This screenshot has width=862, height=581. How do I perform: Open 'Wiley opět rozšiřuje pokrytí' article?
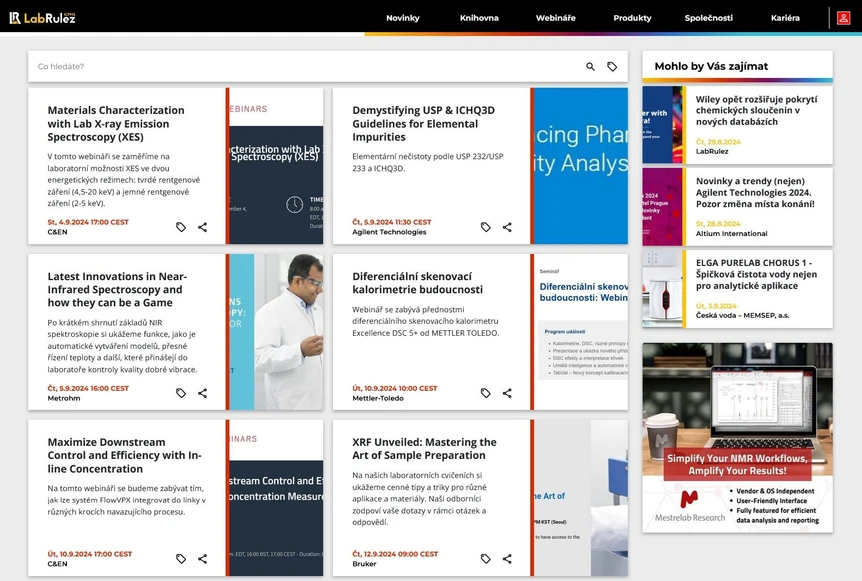[x=756, y=110]
